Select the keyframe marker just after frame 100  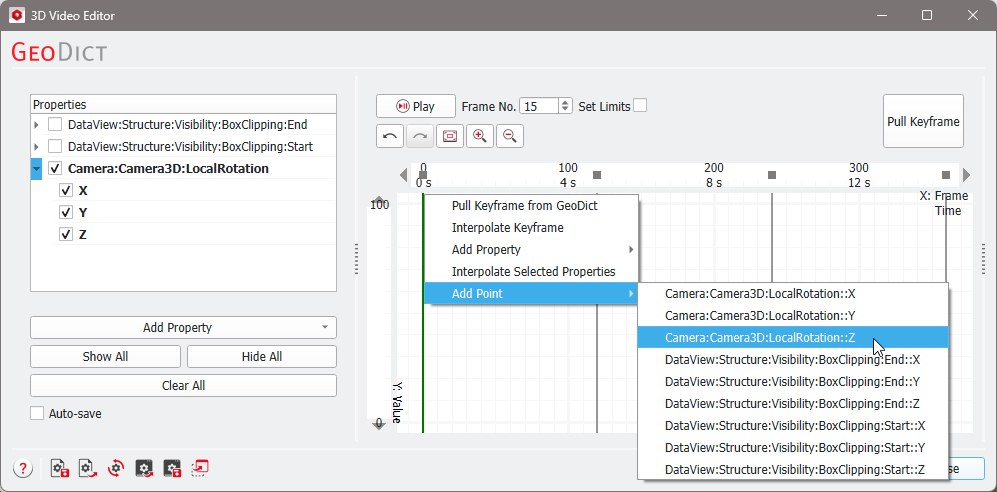[x=596, y=175]
